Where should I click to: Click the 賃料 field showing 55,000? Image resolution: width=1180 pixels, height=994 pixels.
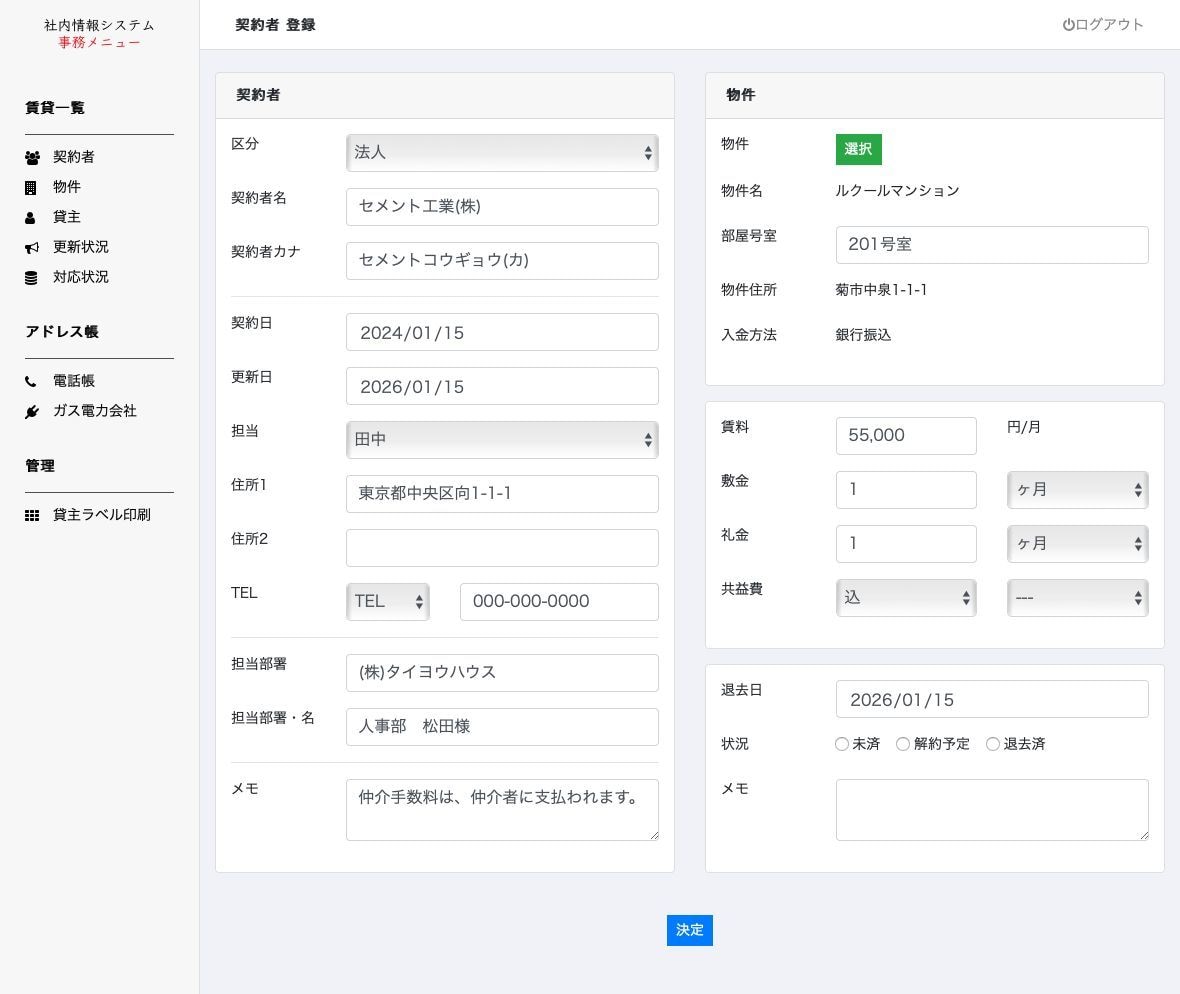click(906, 436)
